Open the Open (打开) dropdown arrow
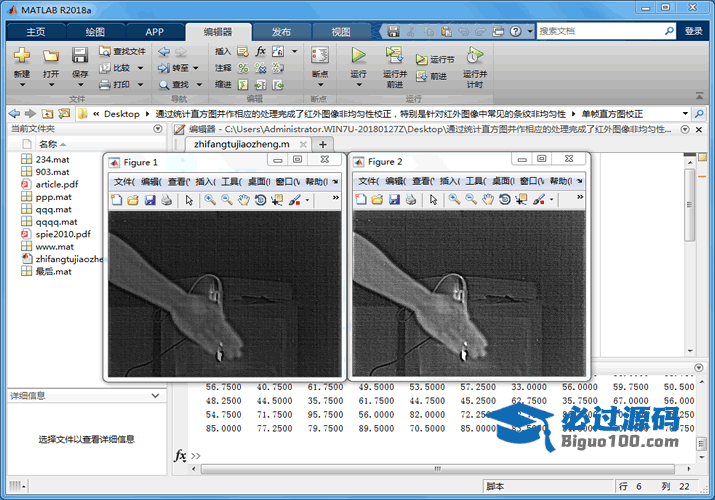The image size is (715, 500). pos(51,85)
